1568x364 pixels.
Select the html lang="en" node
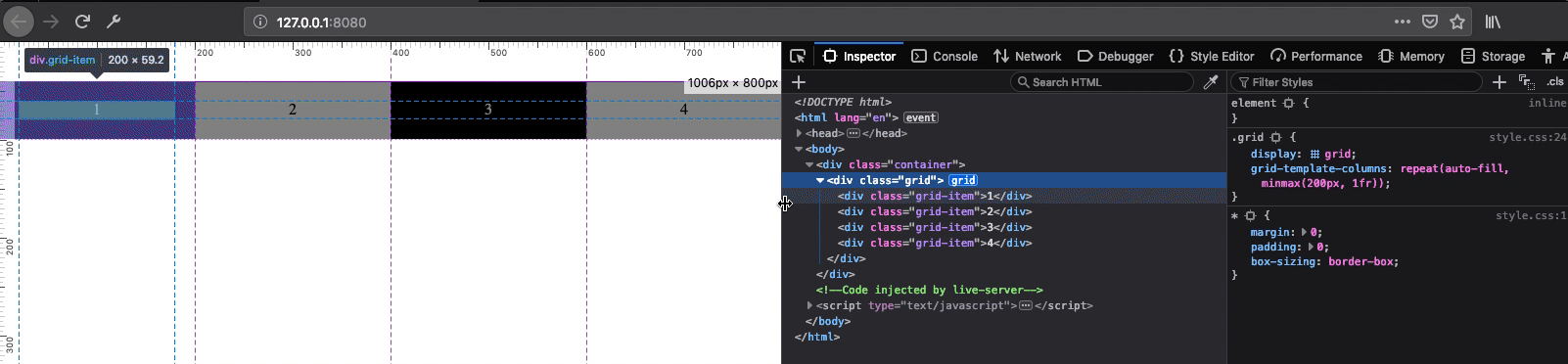pos(847,117)
